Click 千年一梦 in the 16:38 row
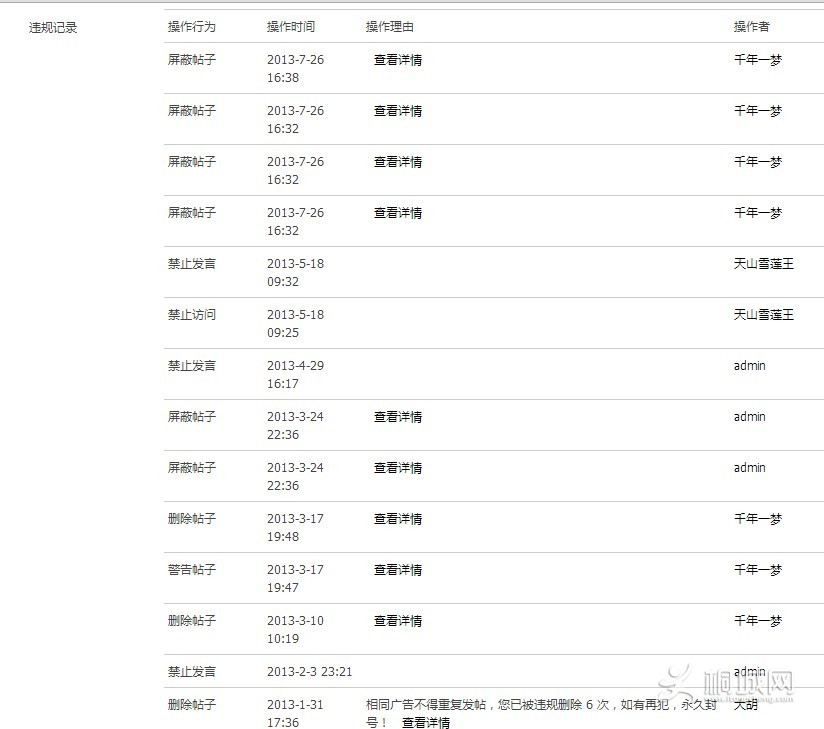The image size is (824, 729). pos(757,60)
